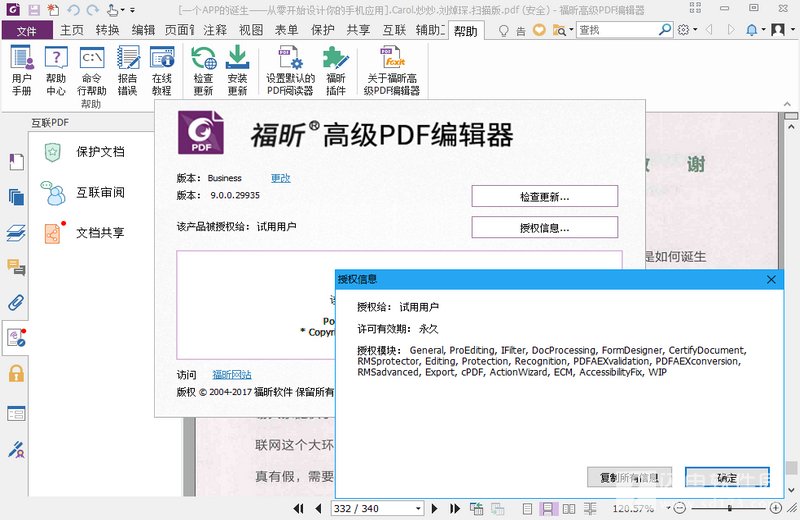The width and height of the screenshot is (800, 520).
Task: Switch to the Share (共享) tab
Action: [358, 30]
